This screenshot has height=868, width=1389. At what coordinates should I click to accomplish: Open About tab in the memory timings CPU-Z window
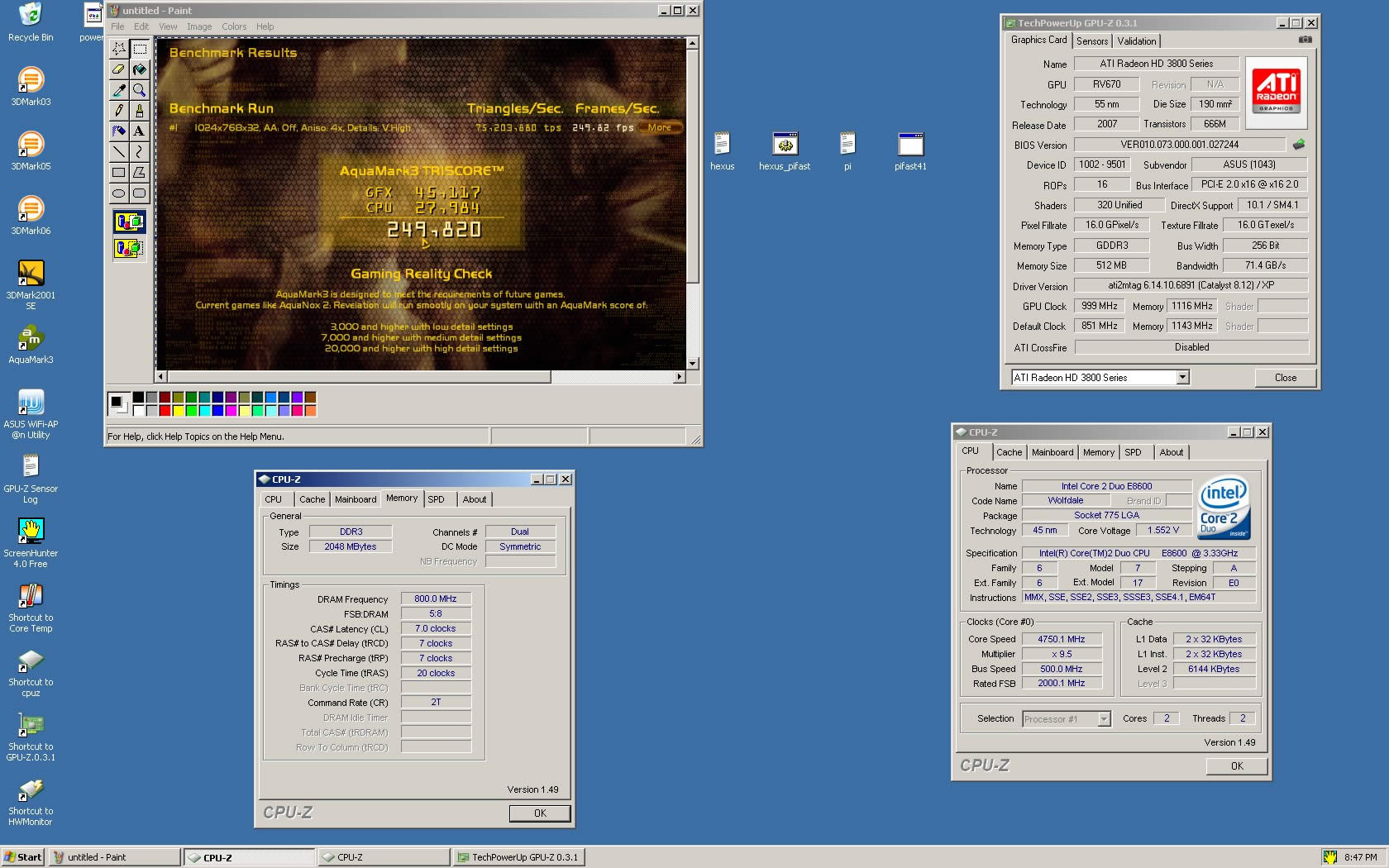475,499
